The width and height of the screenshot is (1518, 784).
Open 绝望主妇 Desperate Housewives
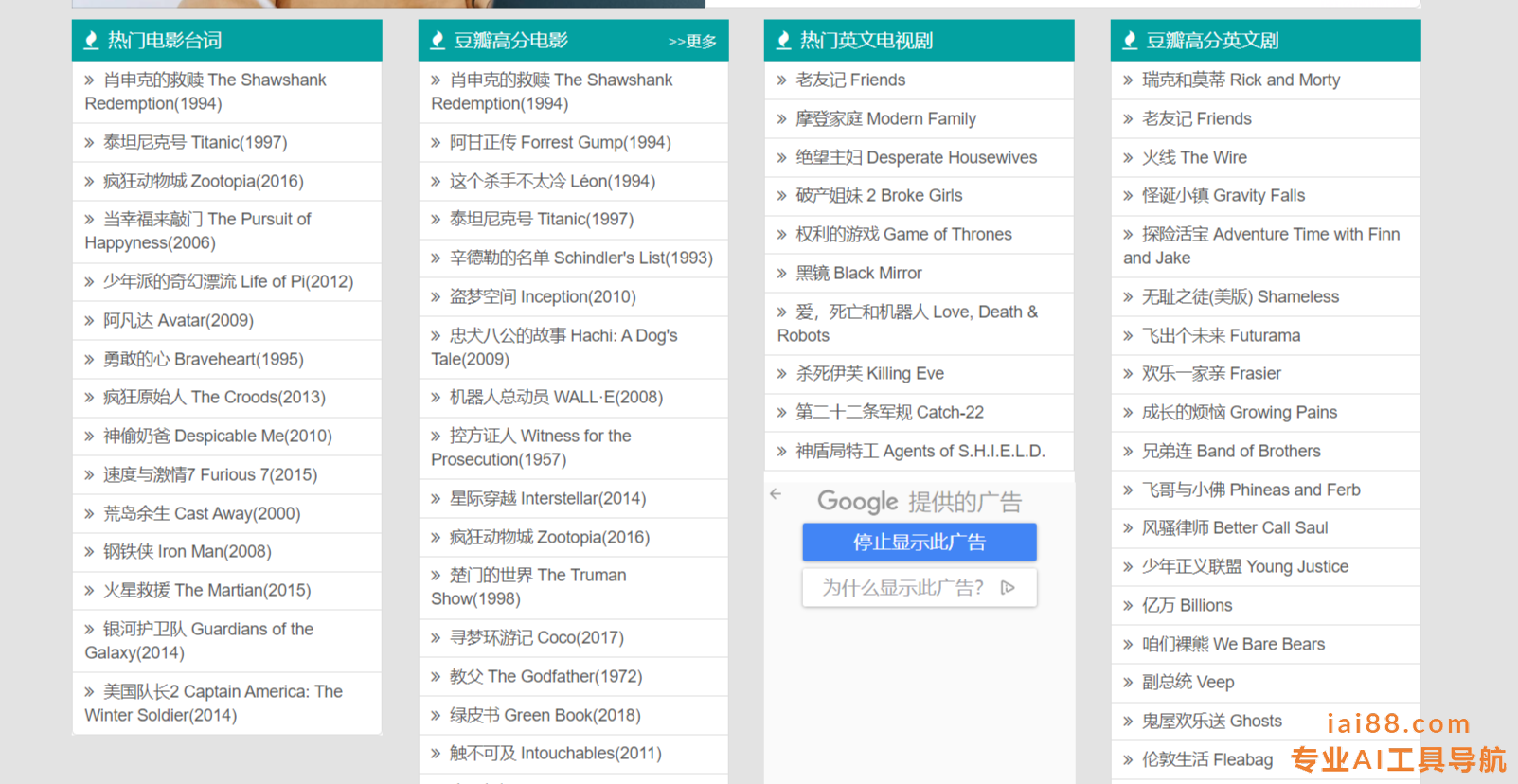click(x=917, y=157)
